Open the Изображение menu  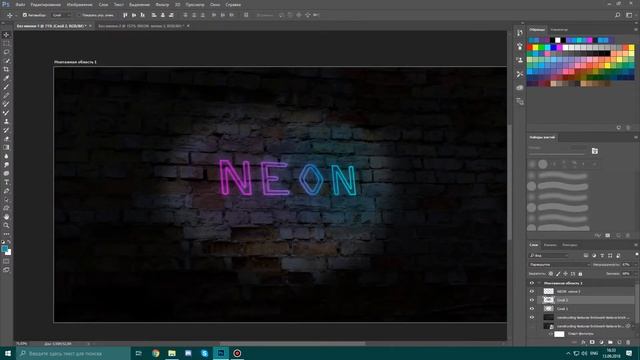79,4
